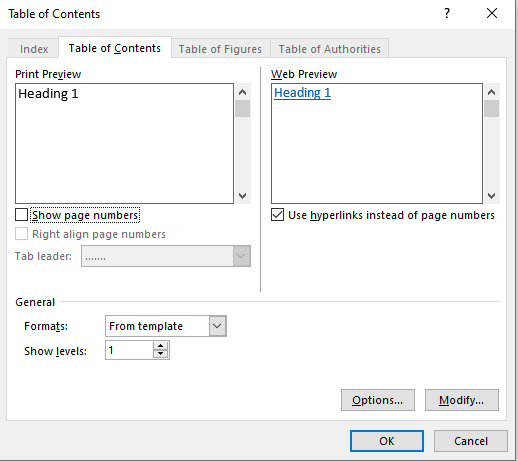Screen dimensions: 518x461
Task: Open the Modify... button
Action: [462, 400]
